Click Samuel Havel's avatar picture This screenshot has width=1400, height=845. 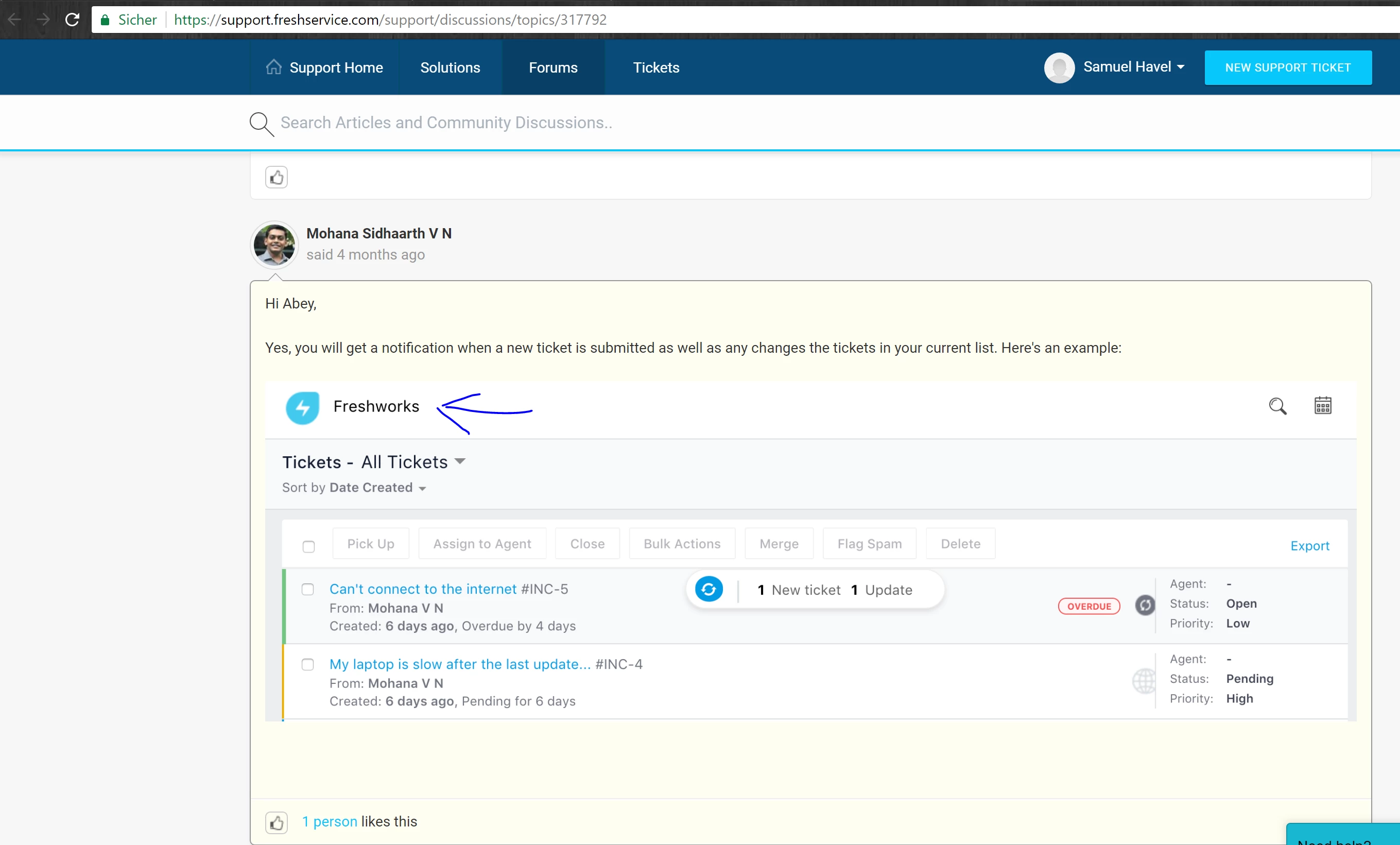[1059, 67]
